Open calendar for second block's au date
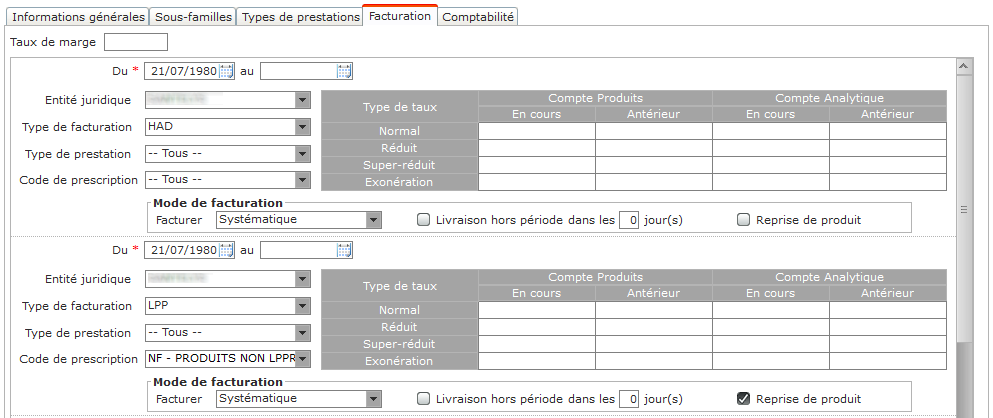The width and height of the screenshot is (993, 418). click(344, 250)
